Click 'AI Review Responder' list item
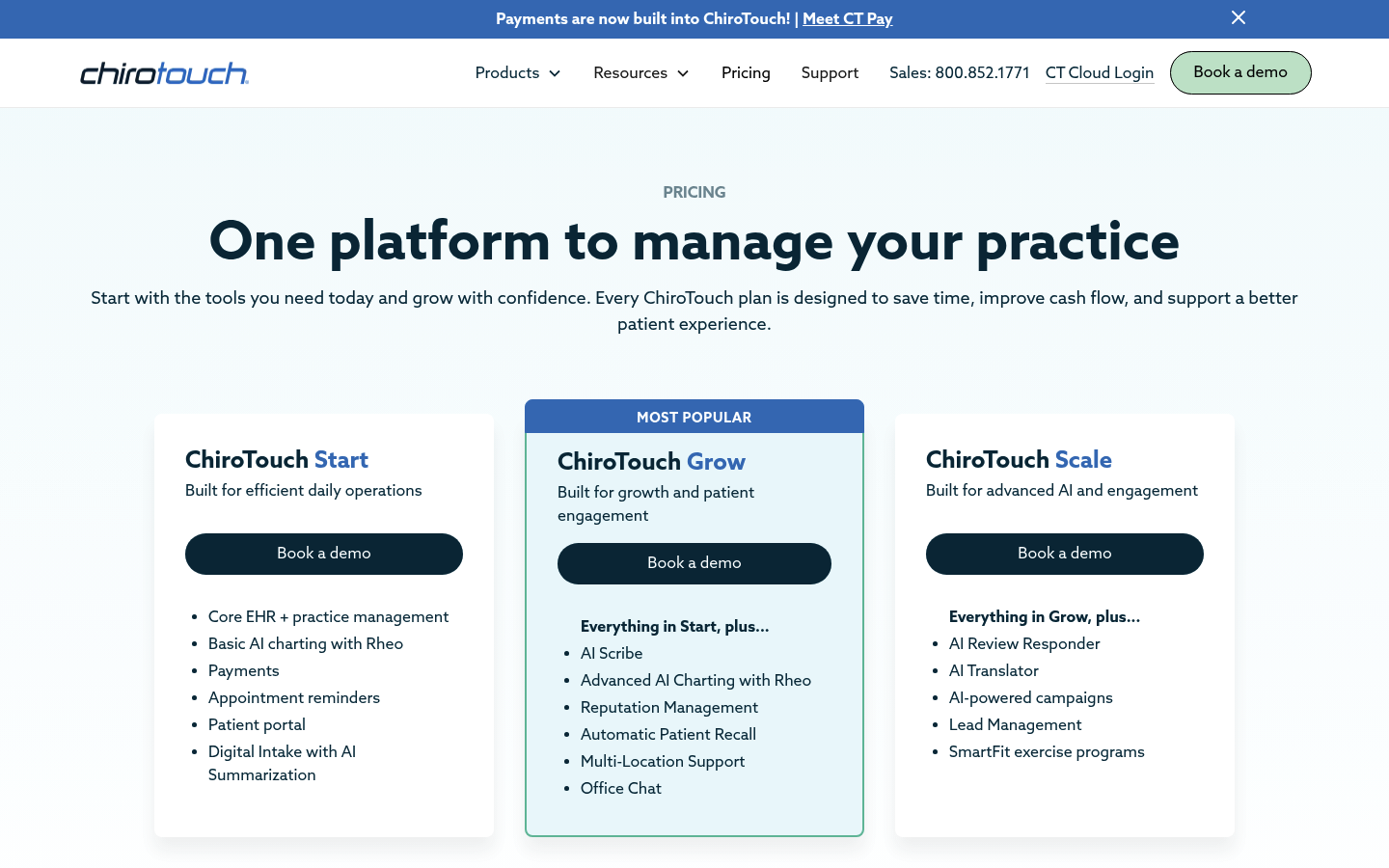The image size is (1389, 868). click(x=1024, y=643)
